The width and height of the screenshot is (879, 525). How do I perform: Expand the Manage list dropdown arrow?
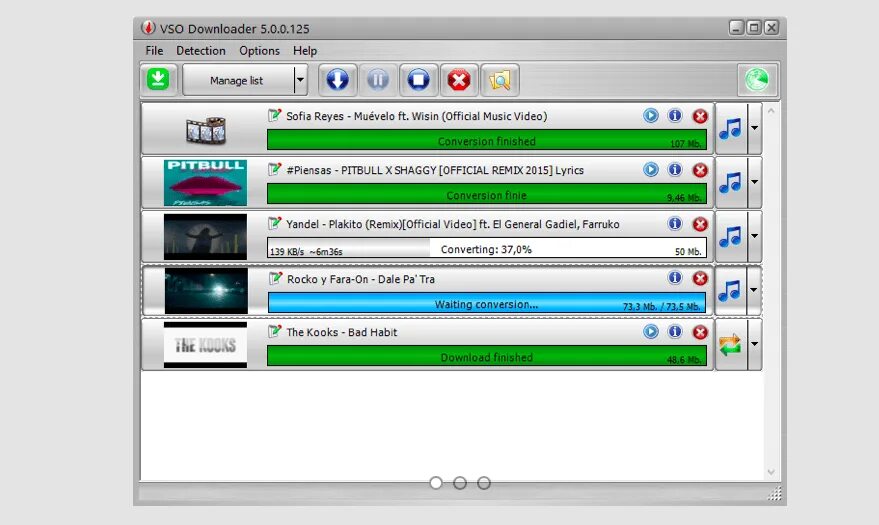300,80
